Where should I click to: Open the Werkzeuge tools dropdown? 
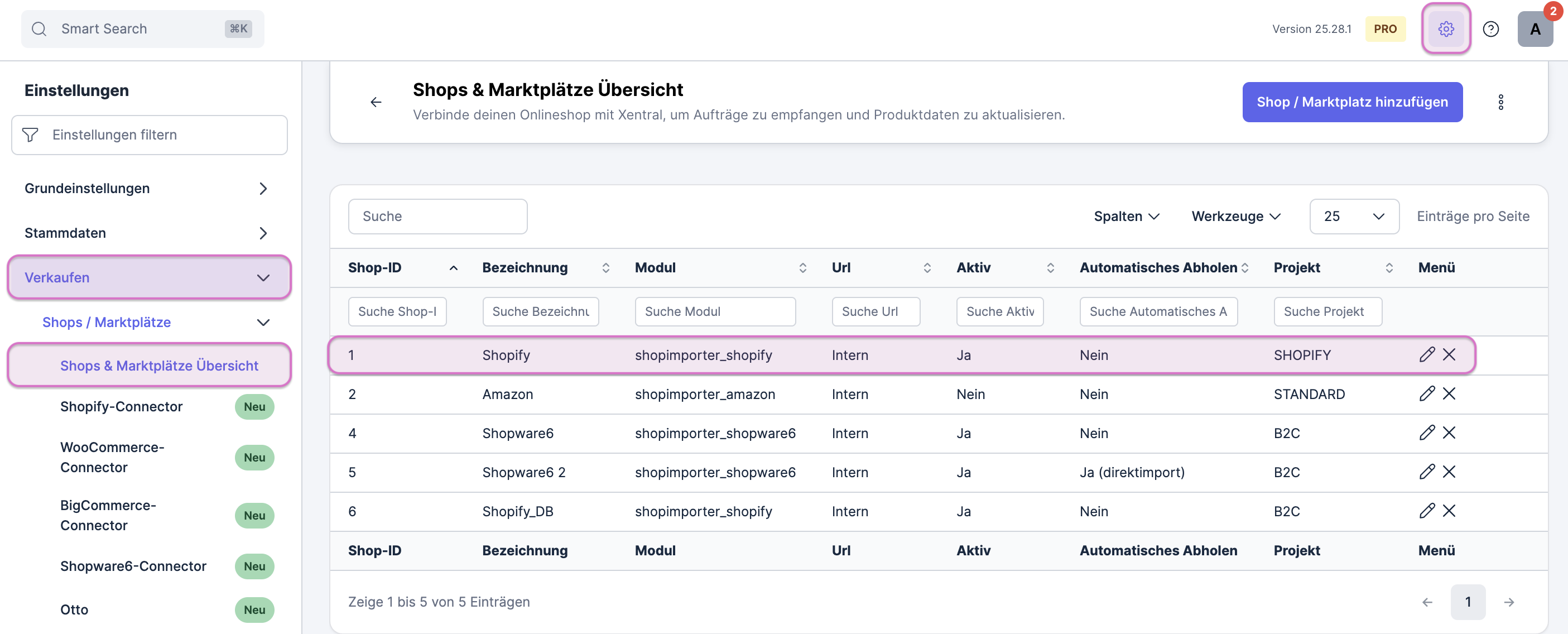point(1235,216)
